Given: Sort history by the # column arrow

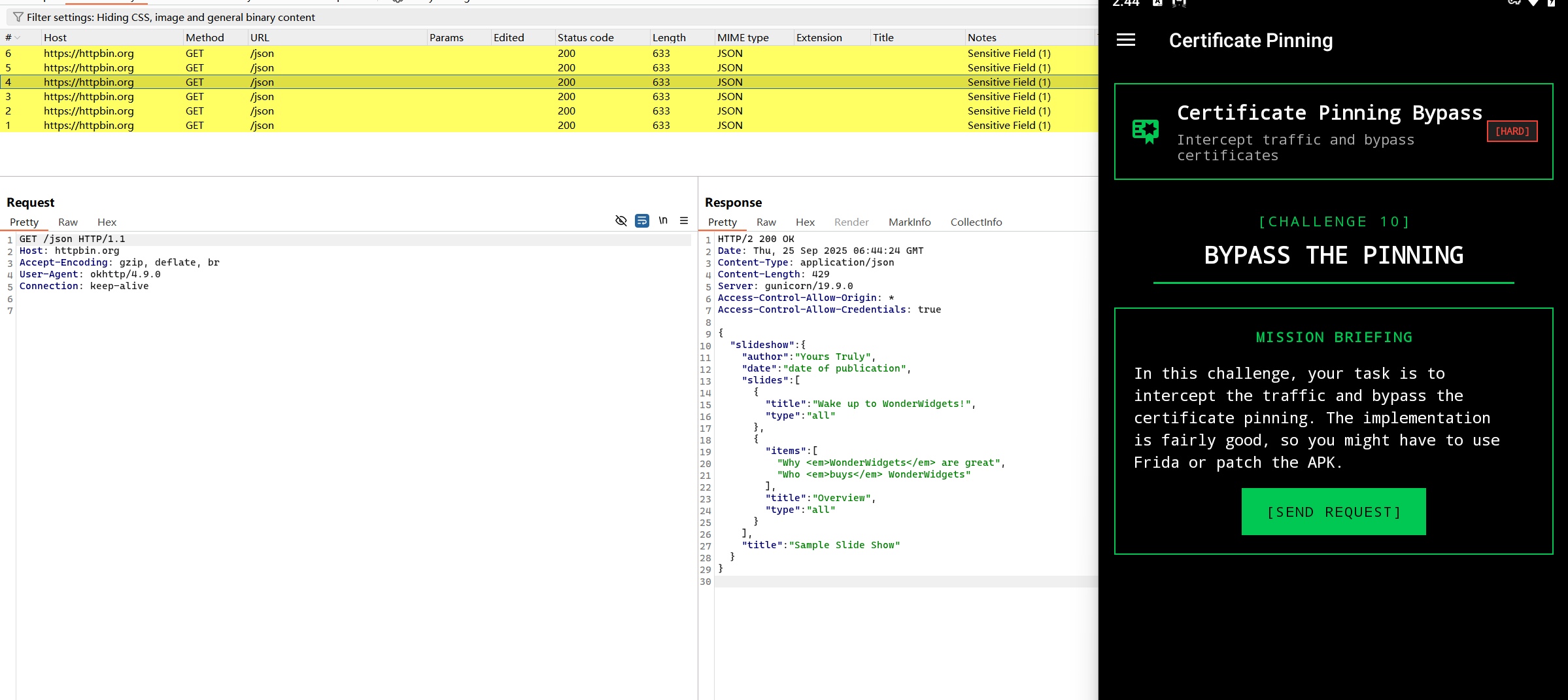Looking at the screenshot, I should (18, 38).
